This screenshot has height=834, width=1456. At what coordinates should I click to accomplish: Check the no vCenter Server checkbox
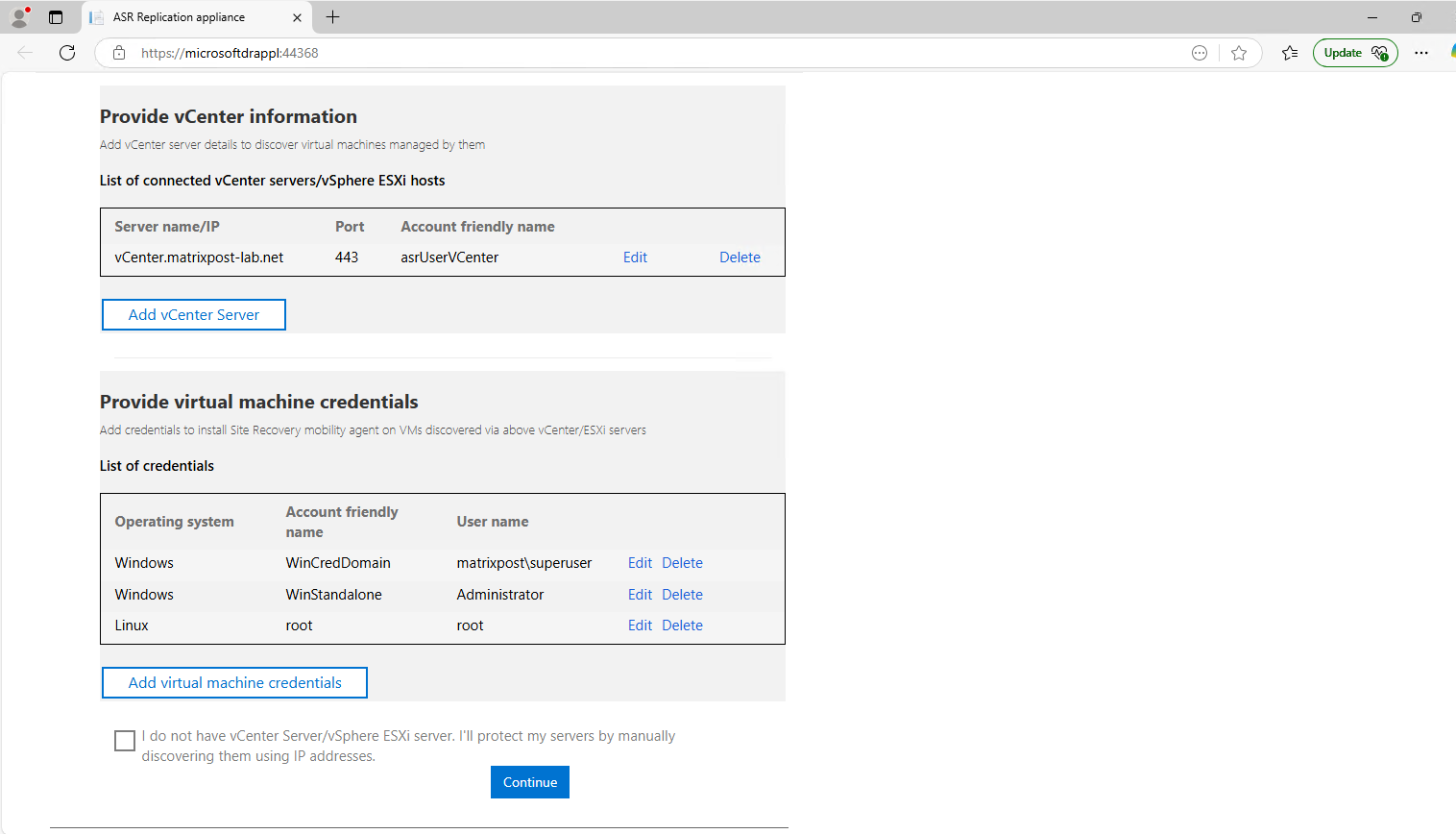point(125,741)
